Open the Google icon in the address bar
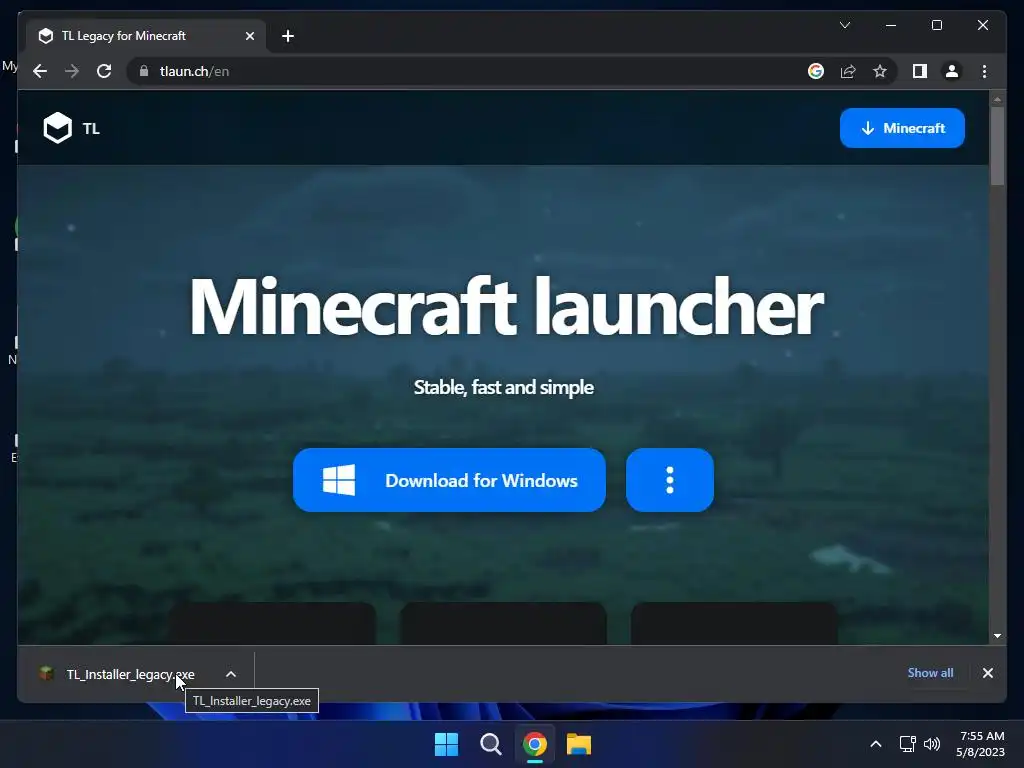This screenshot has width=1024, height=768. click(x=816, y=71)
